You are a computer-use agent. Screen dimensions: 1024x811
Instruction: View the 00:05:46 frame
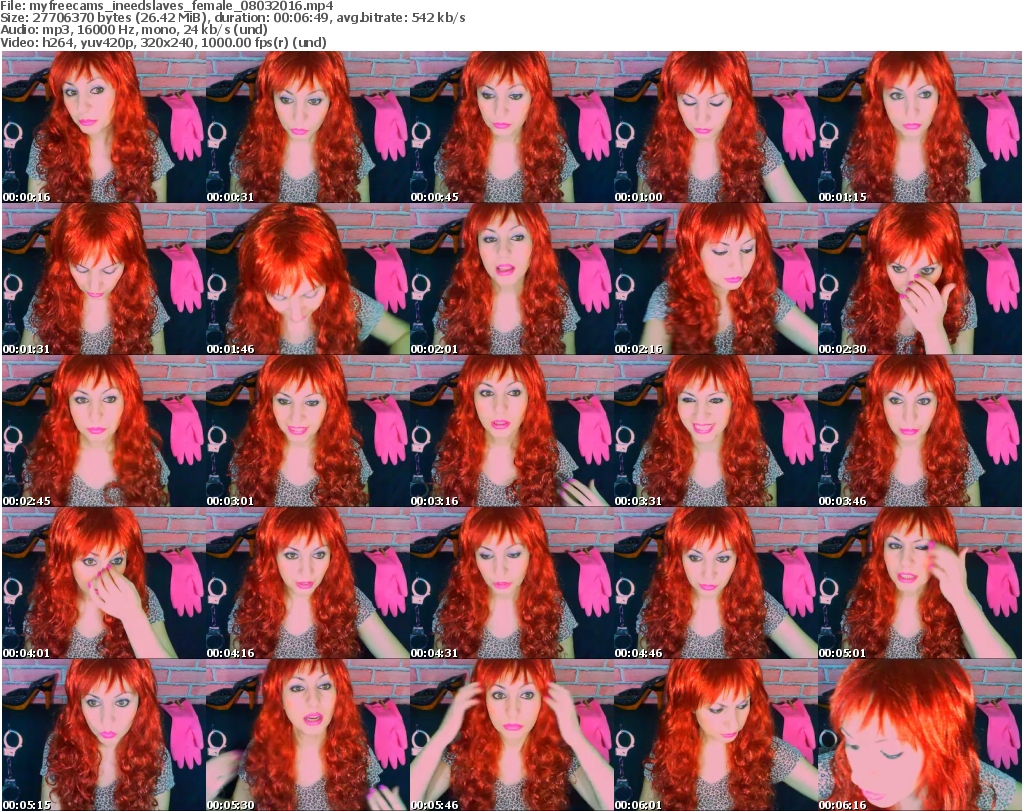(511, 735)
